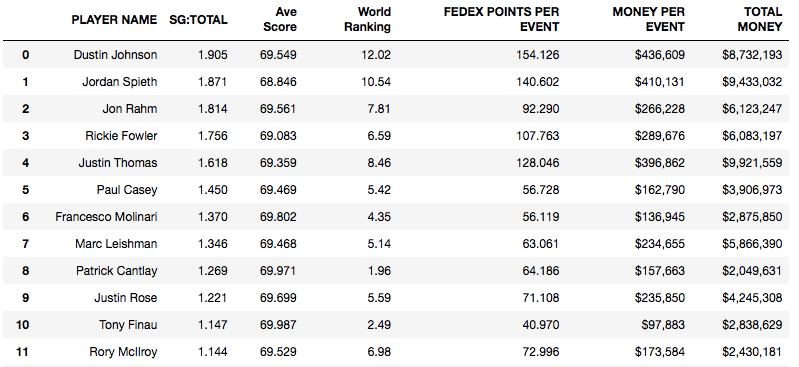Click Patrick Cantlay's FedEx points 64.186
The image size is (799, 367).
(x=541, y=271)
